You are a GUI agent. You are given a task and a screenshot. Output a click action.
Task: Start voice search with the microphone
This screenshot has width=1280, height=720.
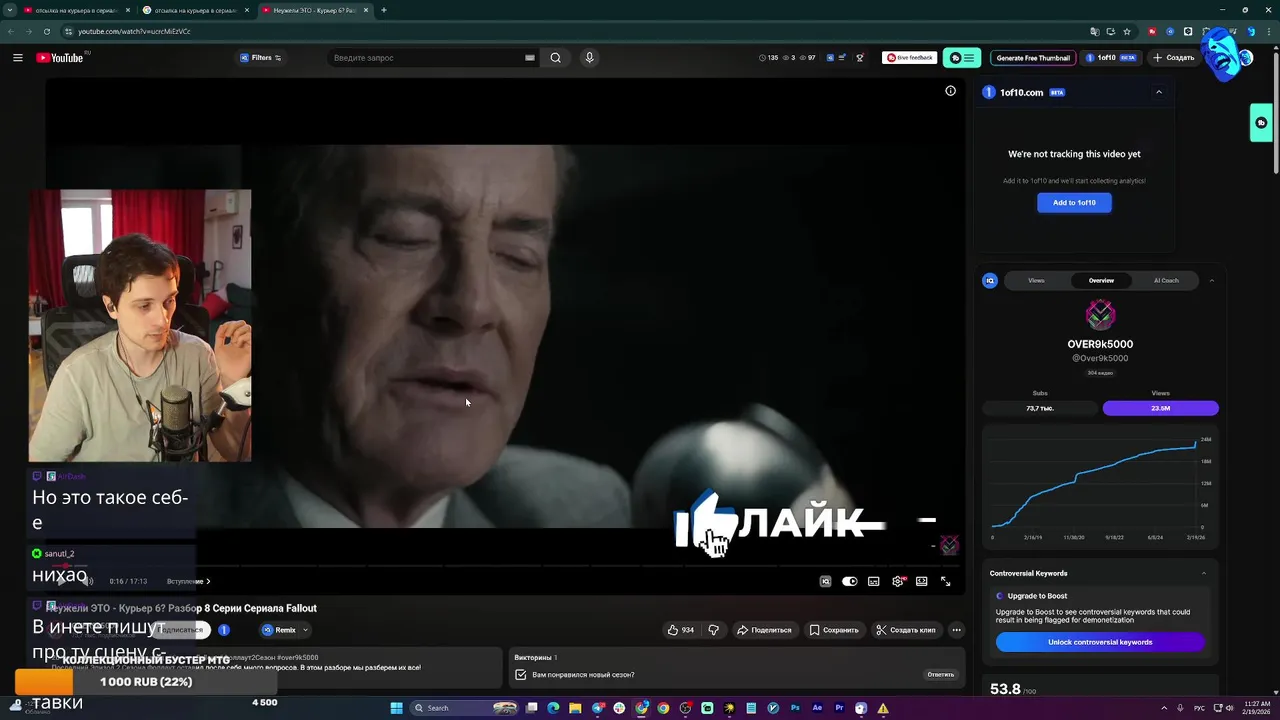pos(589,58)
